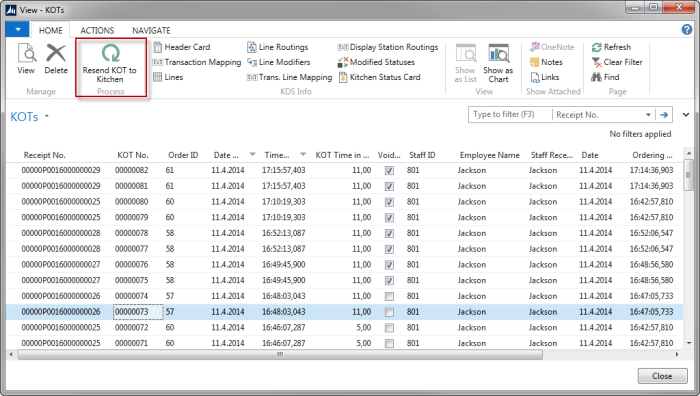Image resolution: width=700 pixels, height=396 pixels.
Task: Click time 16:46:07,287 in row 00000072
Action: coord(283,328)
